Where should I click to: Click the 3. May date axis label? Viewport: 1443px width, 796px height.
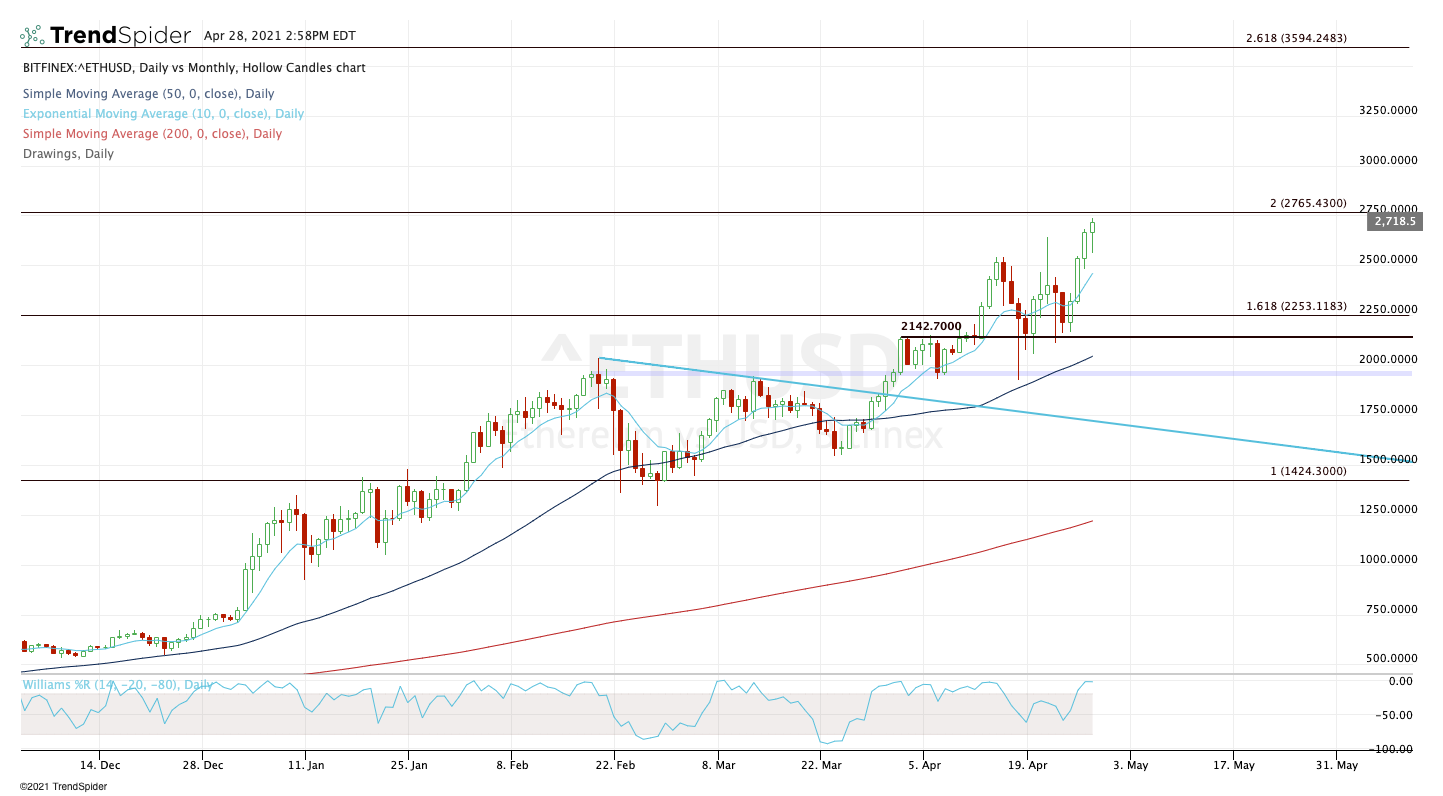tap(1130, 765)
